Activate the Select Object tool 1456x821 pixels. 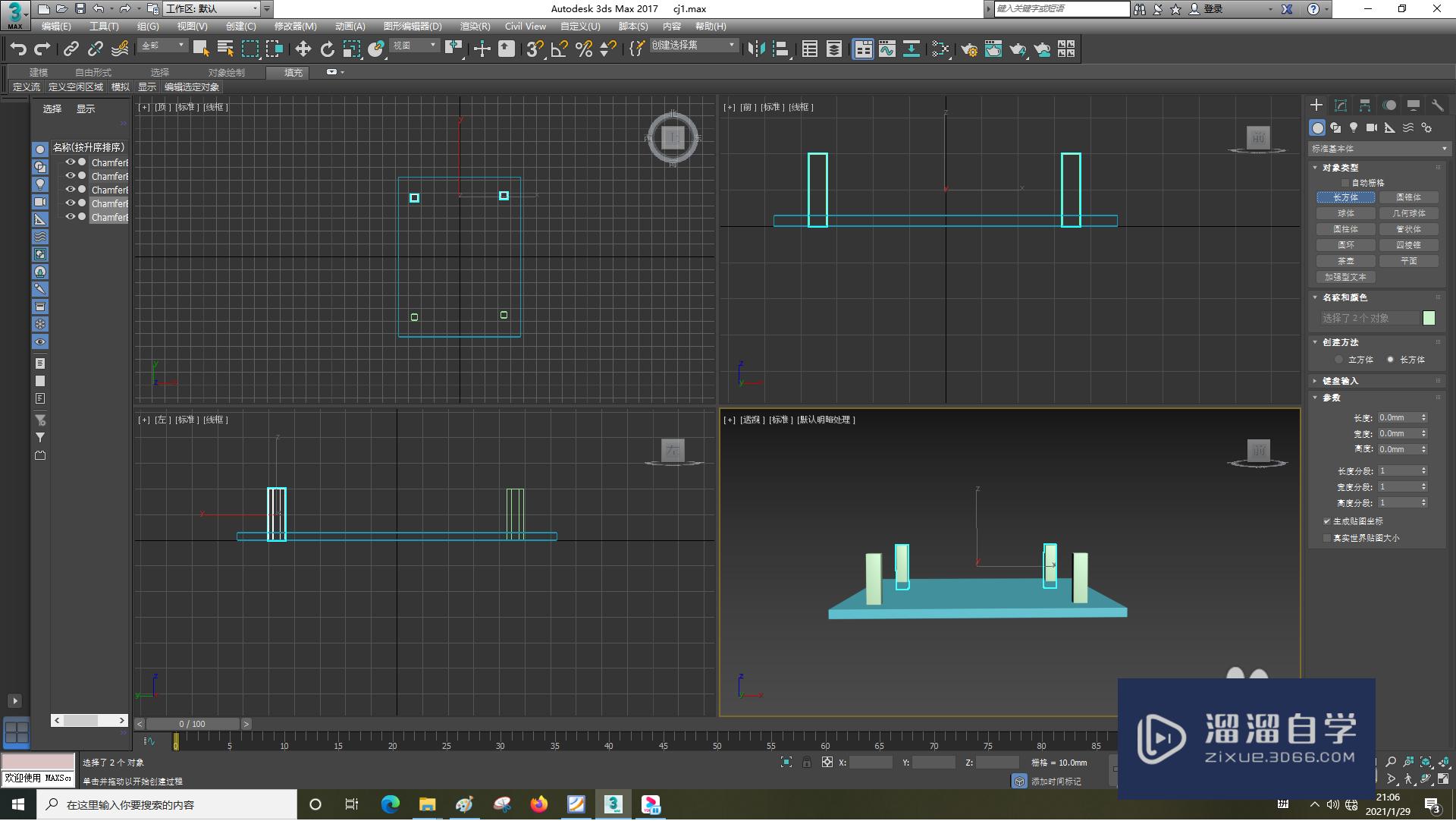(x=201, y=49)
